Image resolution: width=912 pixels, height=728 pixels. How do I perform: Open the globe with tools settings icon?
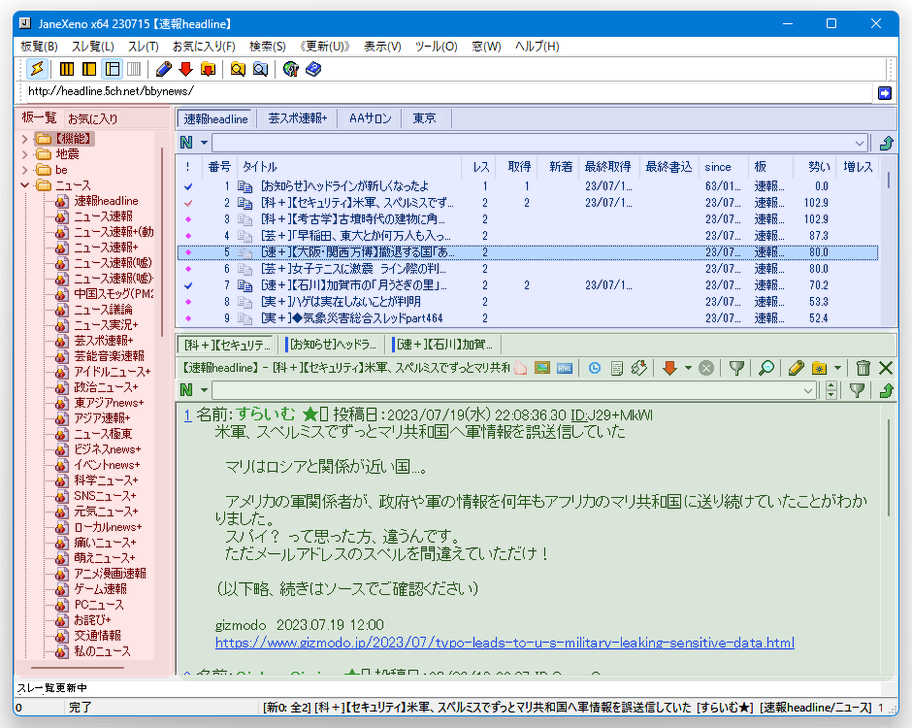pos(291,69)
